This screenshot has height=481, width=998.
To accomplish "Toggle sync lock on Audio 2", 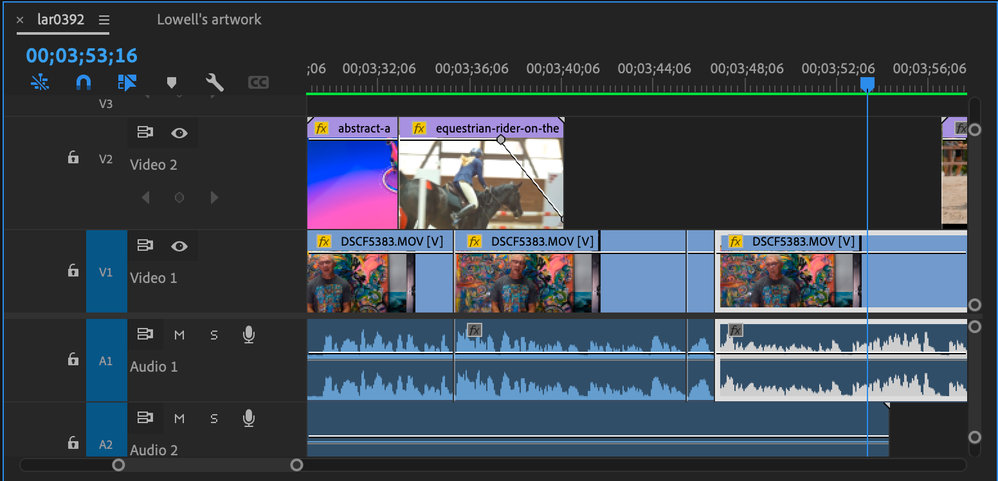I will 145,418.
